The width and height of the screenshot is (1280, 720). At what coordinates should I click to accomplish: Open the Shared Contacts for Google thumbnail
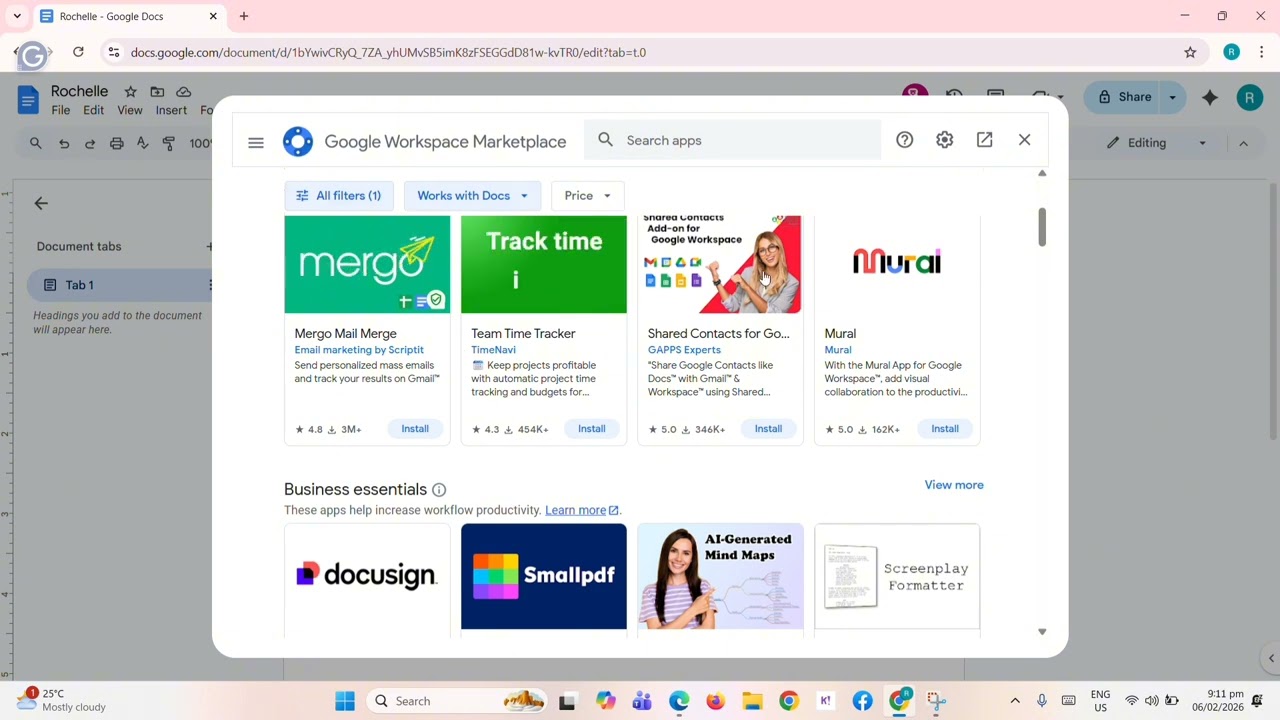(720, 264)
